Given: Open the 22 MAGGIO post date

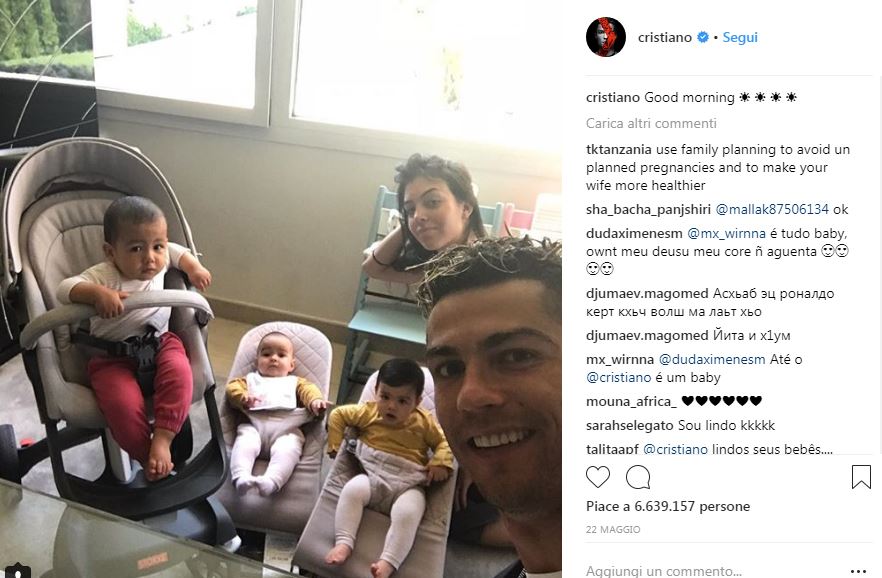Looking at the screenshot, I should click(613, 530).
